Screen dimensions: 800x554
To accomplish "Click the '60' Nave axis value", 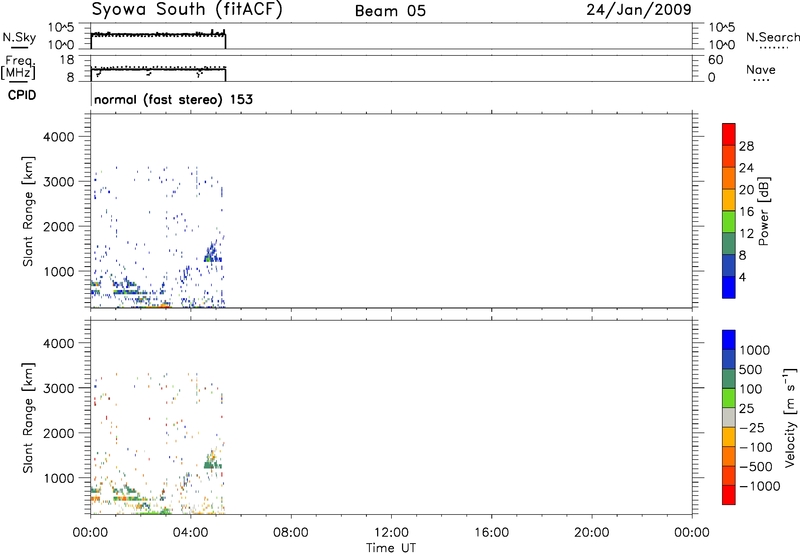I will [x=716, y=60].
